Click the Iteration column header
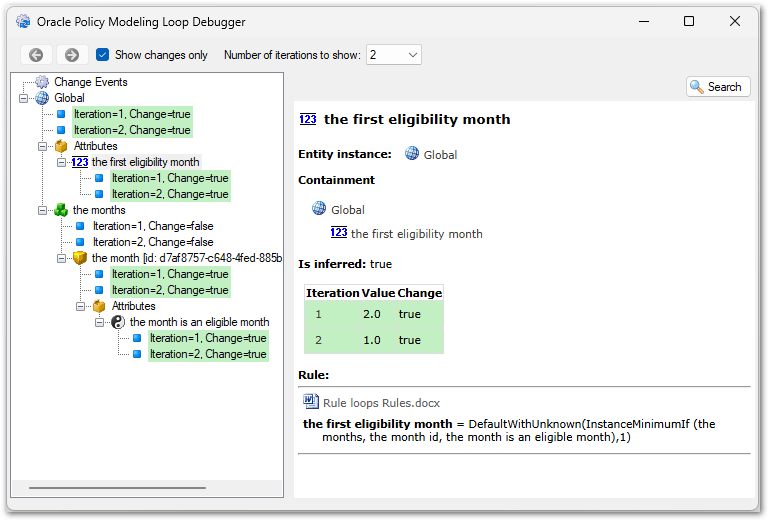Viewport: 769px width, 521px height. pyautogui.click(x=333, y=293)
